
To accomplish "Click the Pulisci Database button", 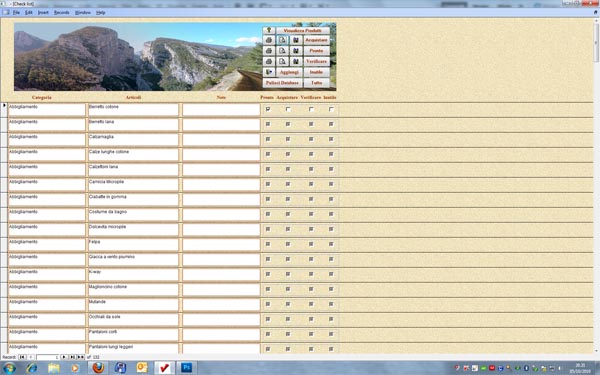I will coord(282,83).
